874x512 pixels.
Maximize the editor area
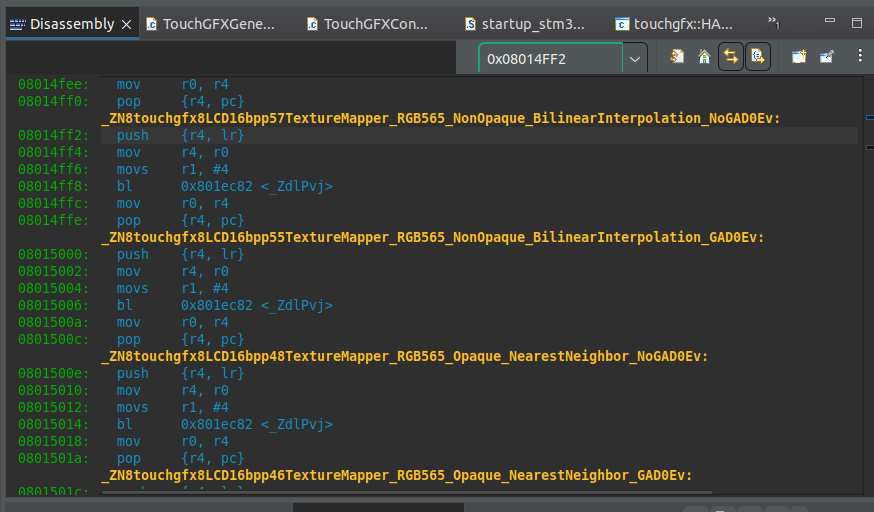pos(857,23)
